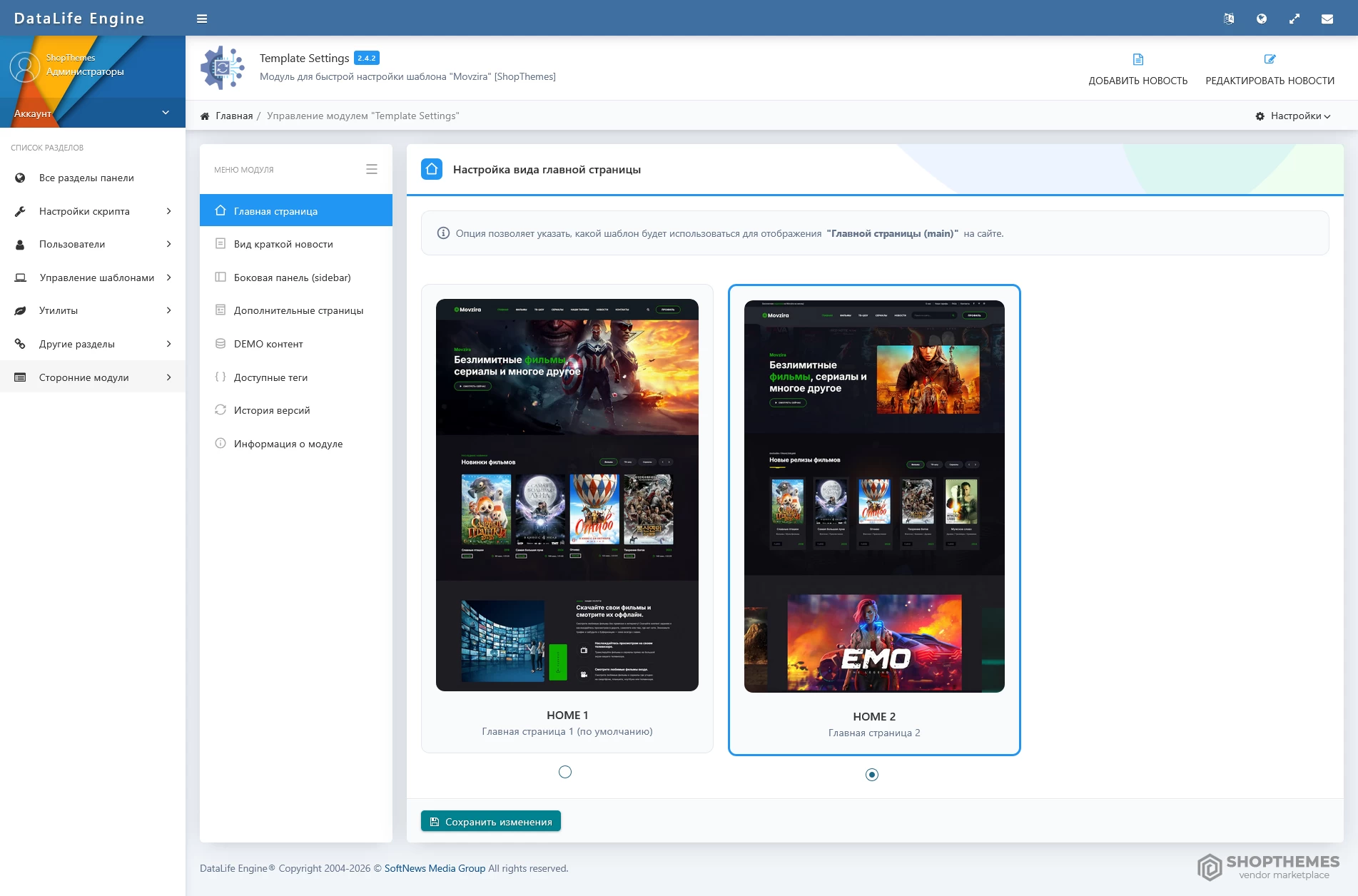The image size is (1358, 896).
Task: Click the HOME 1 template preview thumbnail
Action: (x=567, y=494)
